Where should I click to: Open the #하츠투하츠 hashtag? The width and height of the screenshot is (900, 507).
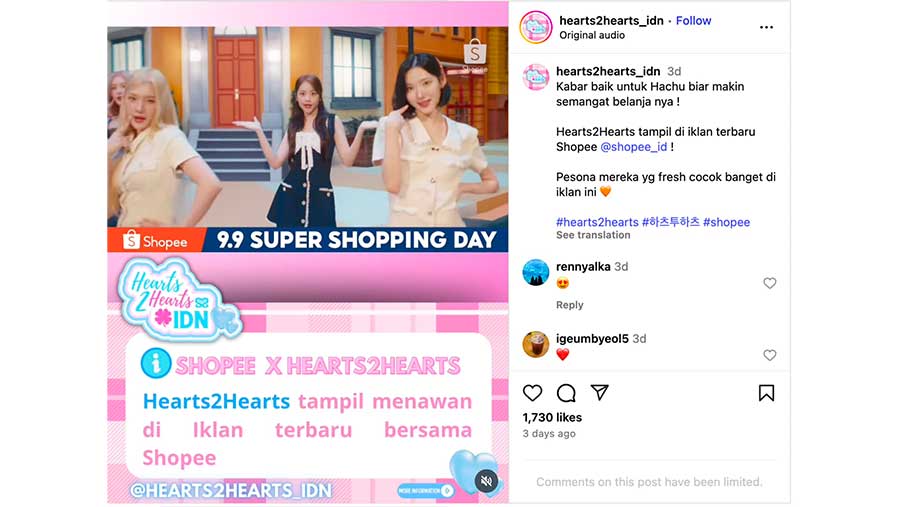[x=670, y=222]
